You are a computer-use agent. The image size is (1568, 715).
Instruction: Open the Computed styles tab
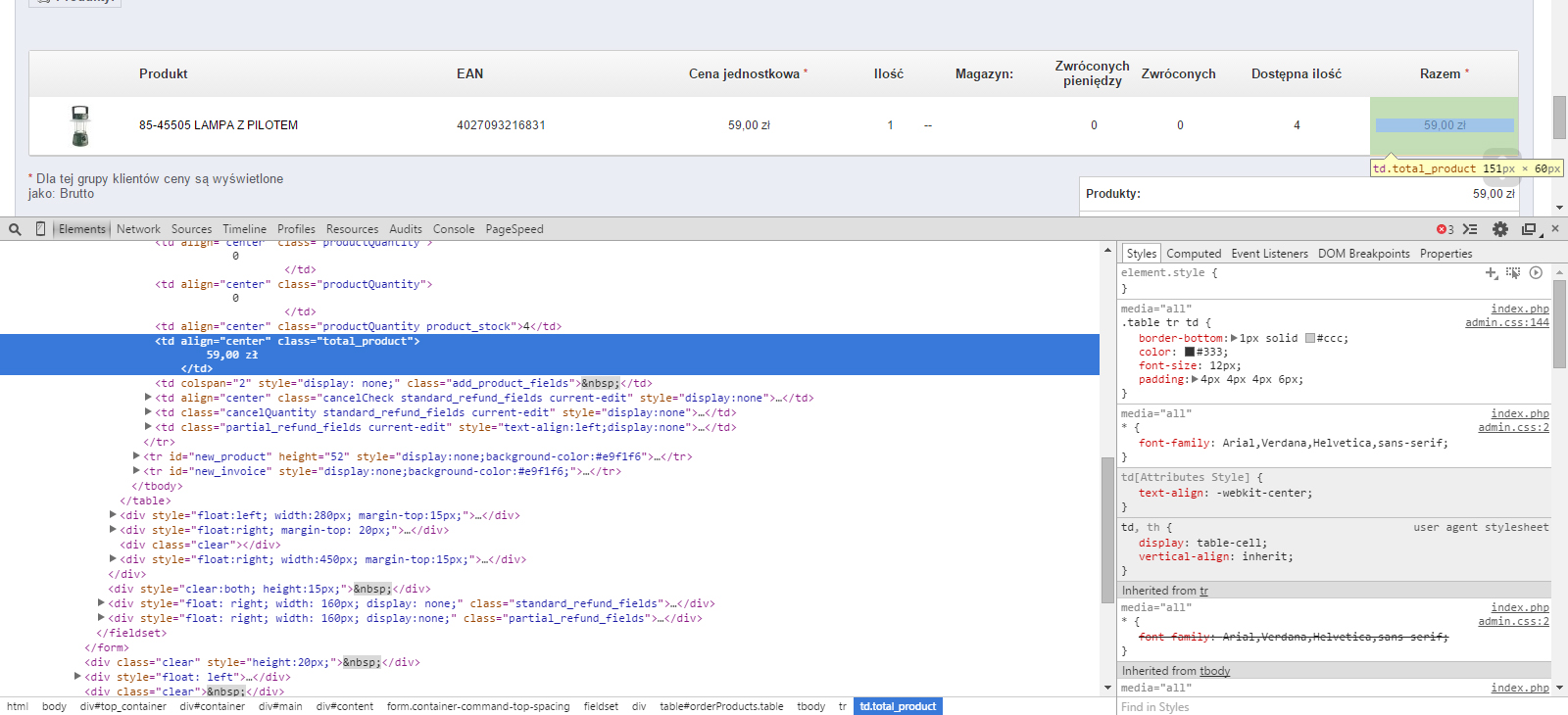click(x=1194, y=254)
